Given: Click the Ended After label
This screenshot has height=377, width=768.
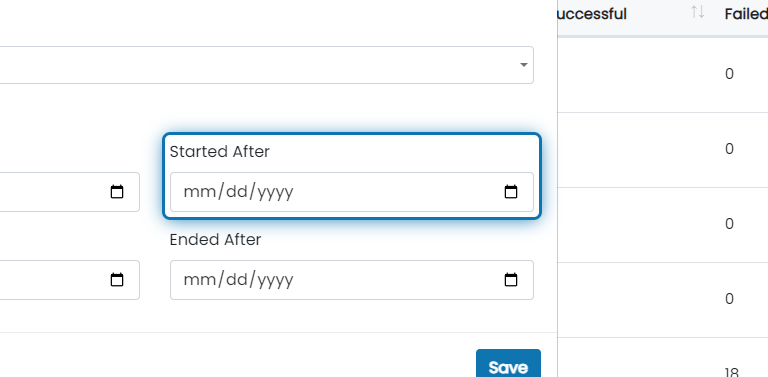Looking at the screenshot, I should pos(215,240).
